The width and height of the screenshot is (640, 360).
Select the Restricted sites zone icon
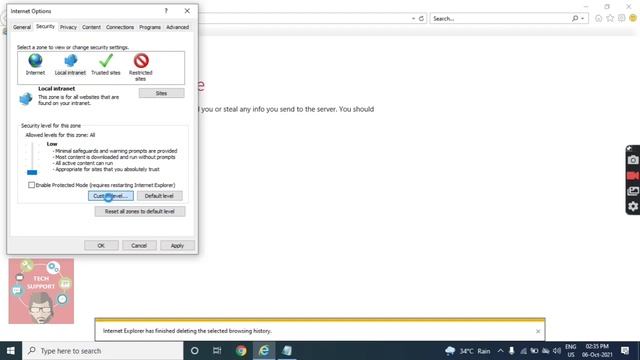click(141, 61)
